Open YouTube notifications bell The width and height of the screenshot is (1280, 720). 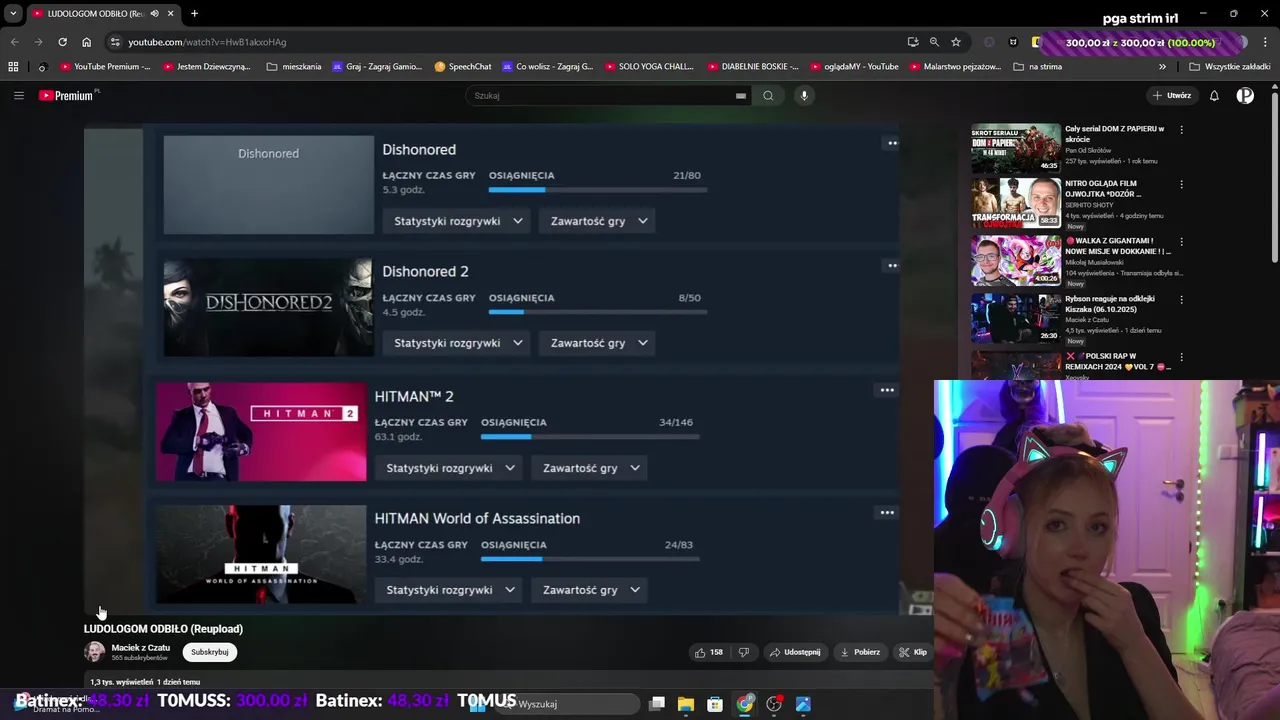click(1214, 96)
